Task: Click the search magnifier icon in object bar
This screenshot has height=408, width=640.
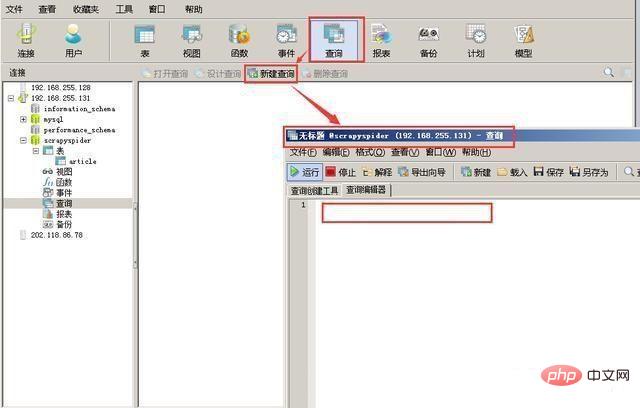Action: click(x=609, y=73)
